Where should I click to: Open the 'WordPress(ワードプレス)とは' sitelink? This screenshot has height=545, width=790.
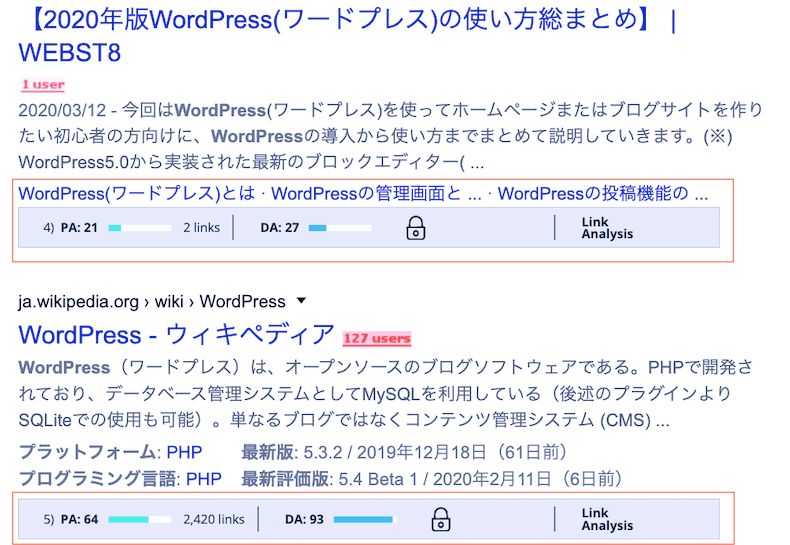[x=137, y=193]
